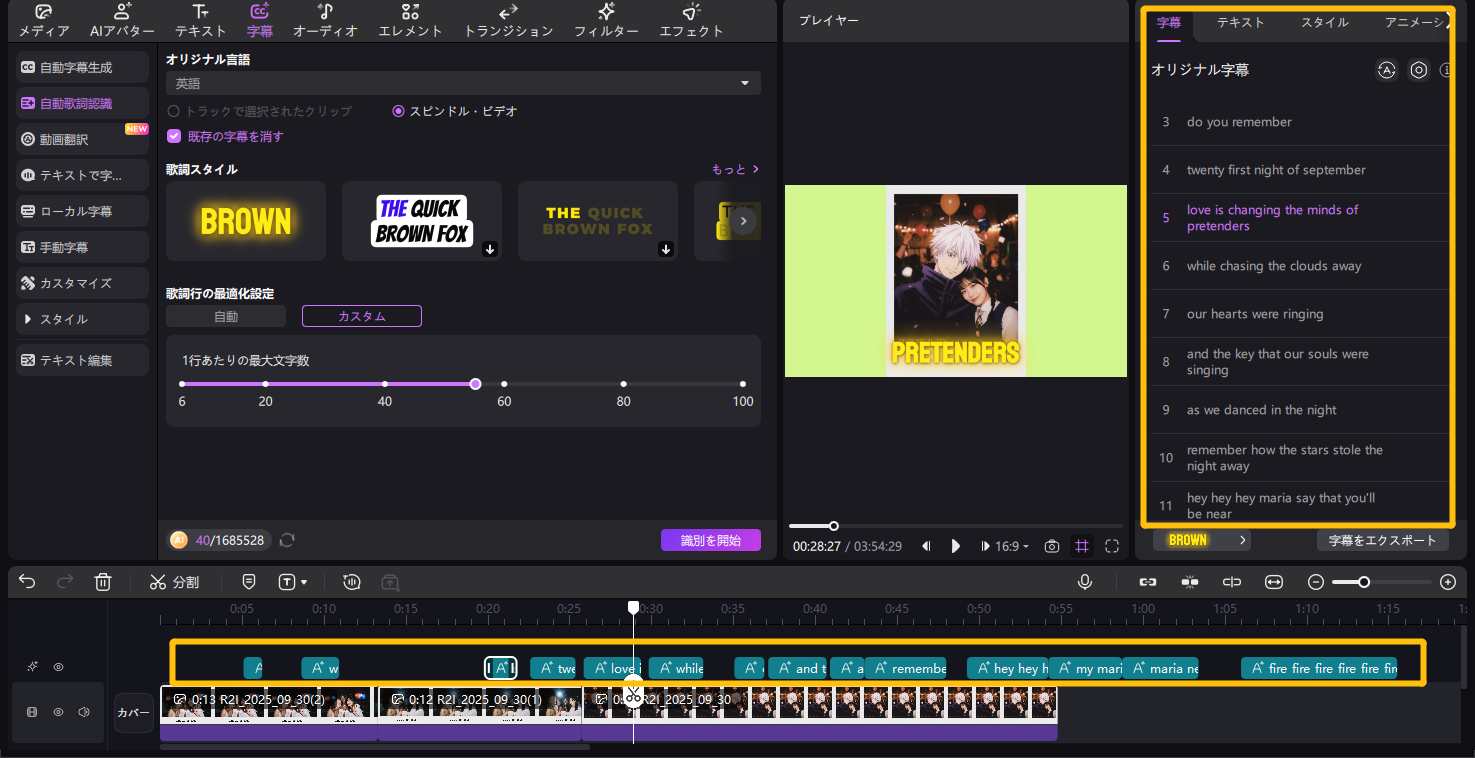Click zoom in plus on timeline
This screenshot has height=758, width=1475.
click(x=1447, y=581)
